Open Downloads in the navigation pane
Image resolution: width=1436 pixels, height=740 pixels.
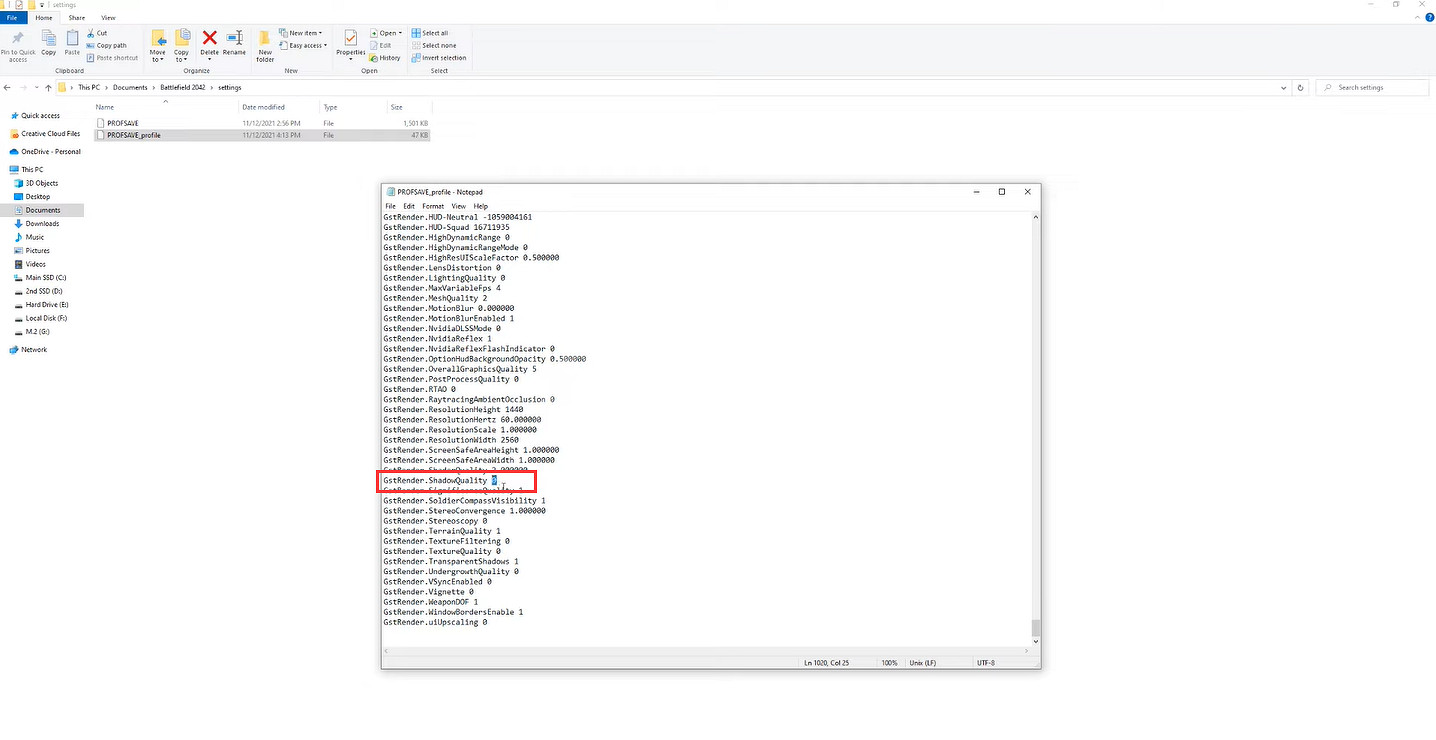click(x=43, y=224)
